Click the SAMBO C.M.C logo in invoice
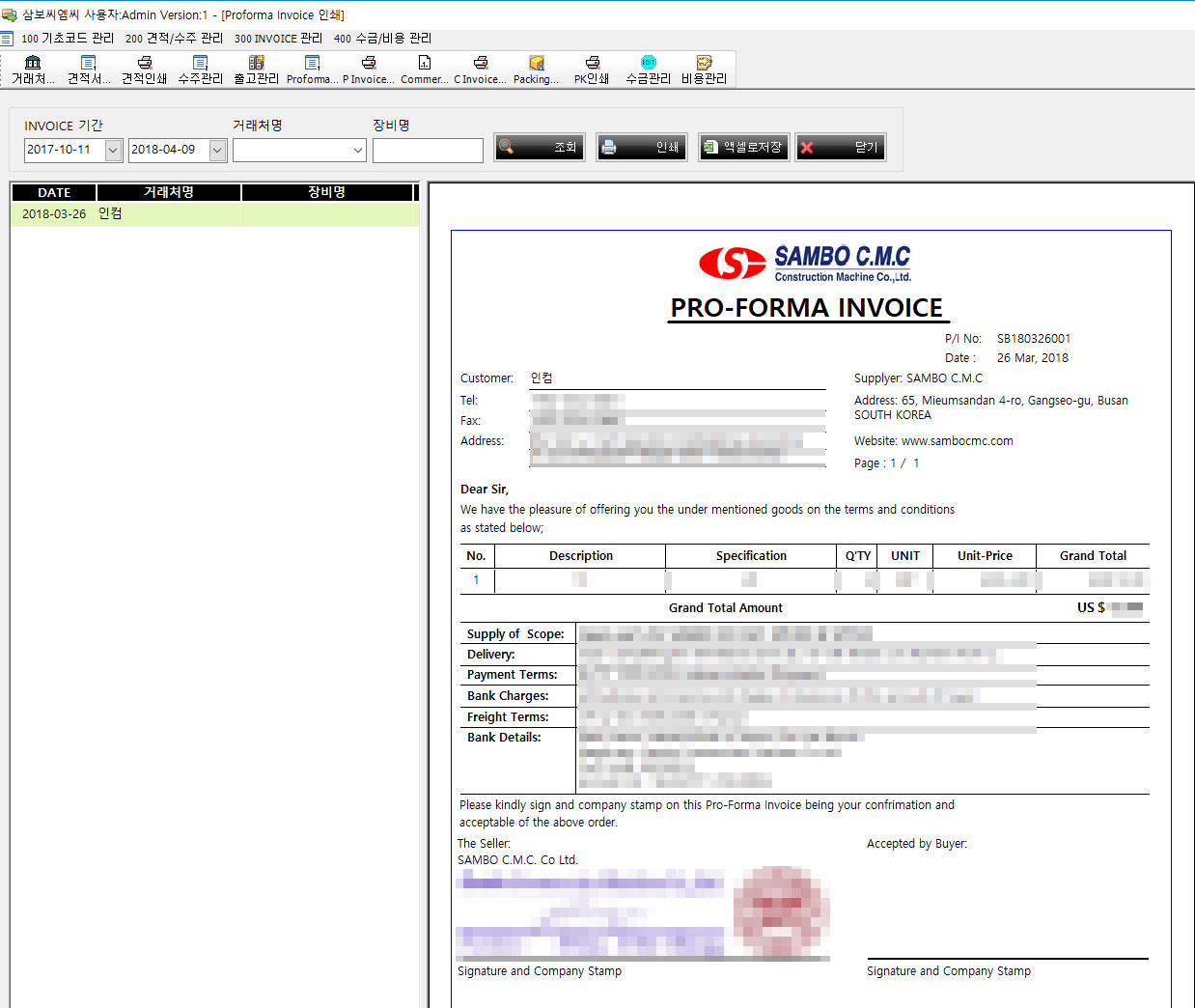The image size is (1195, 1008). click(805, 263)
